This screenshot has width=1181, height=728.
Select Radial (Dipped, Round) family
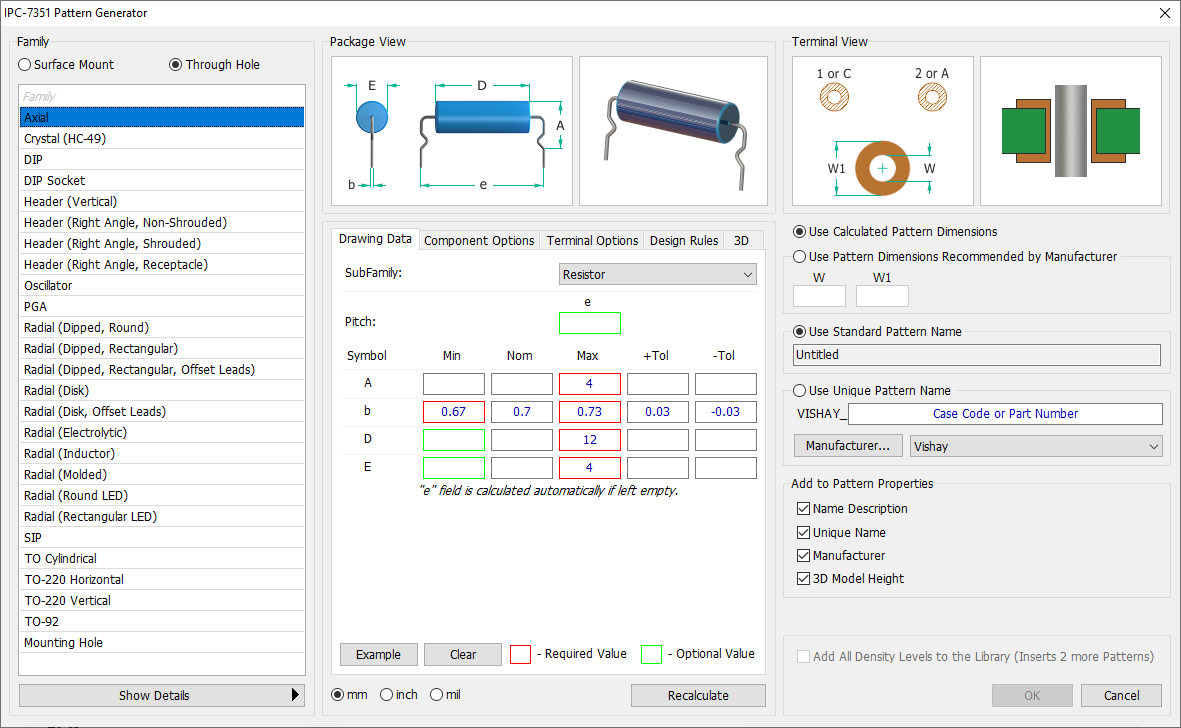coord(162,327)
